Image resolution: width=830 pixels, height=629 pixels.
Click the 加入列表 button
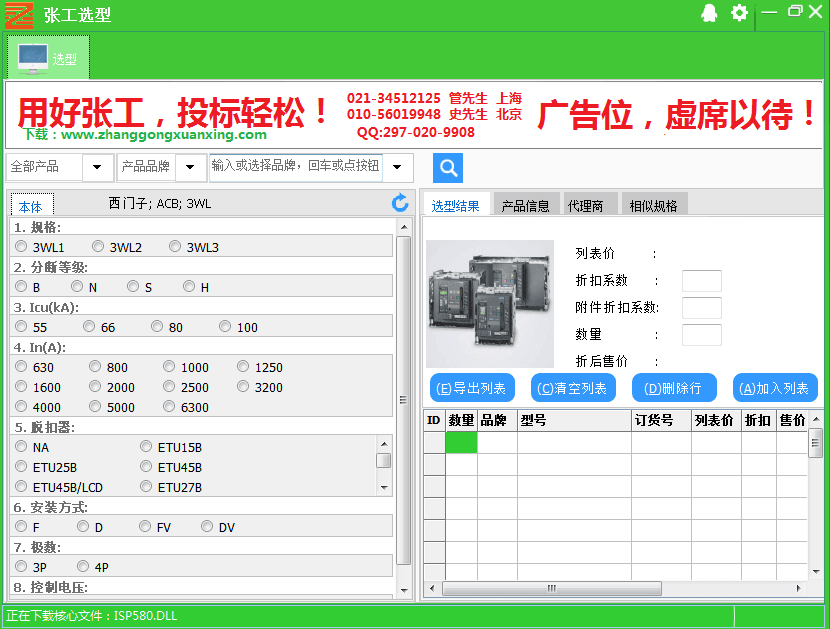tap(775, 388)
